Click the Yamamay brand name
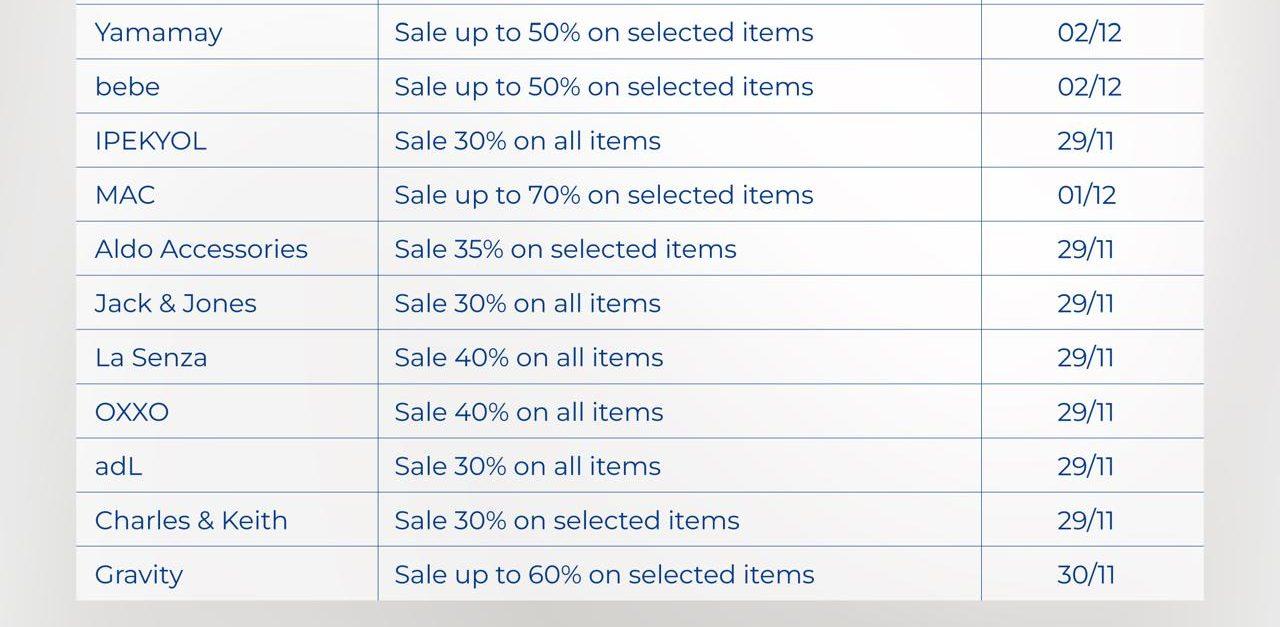The image size is (1280, 627). (158, 32)
